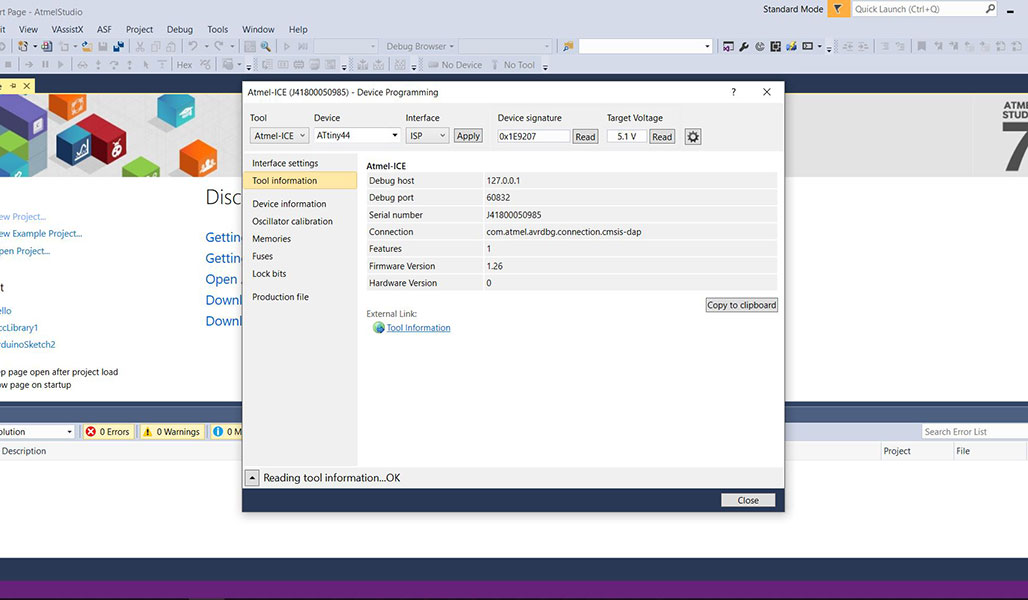The width and height of the screenshot is (1028, 600).
Task: Click the globe icon beside Tool Information
Action: click(378, 327)
